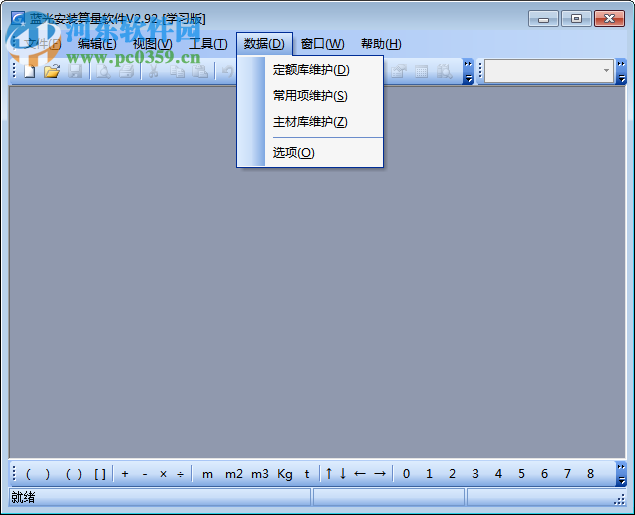Click the Cut scissors icon

coord(153,72)
